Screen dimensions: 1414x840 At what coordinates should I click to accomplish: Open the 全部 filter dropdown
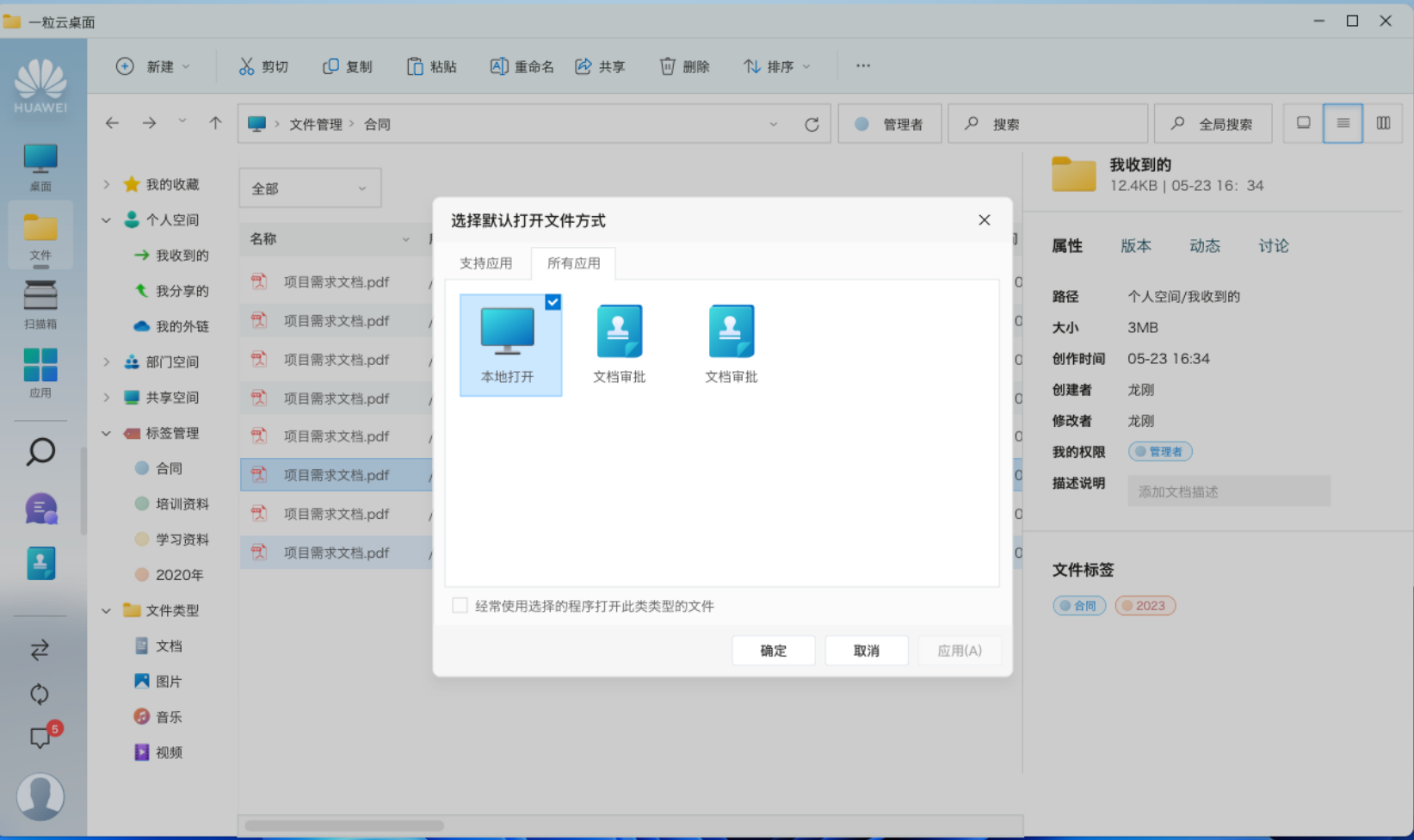tap(310, 188)
